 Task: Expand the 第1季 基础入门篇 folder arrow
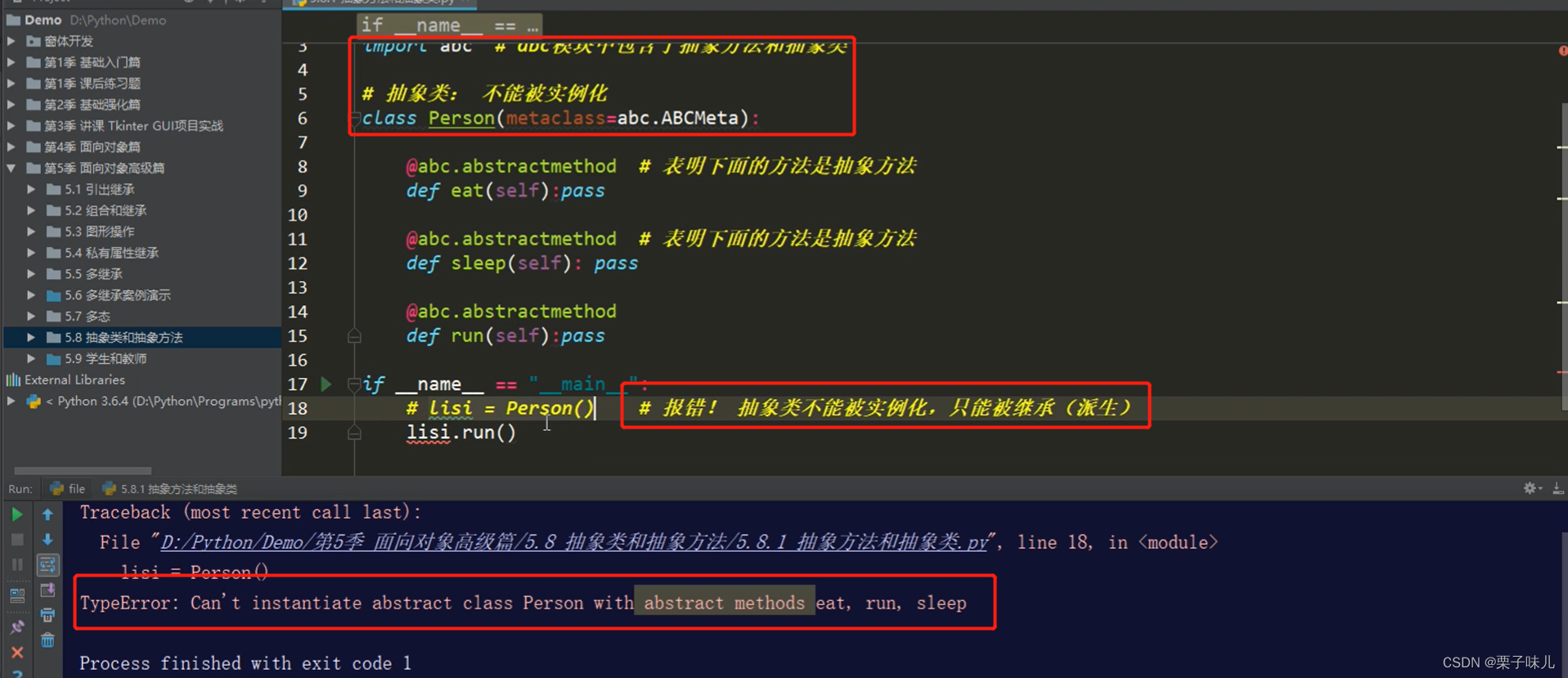(11, 62)
